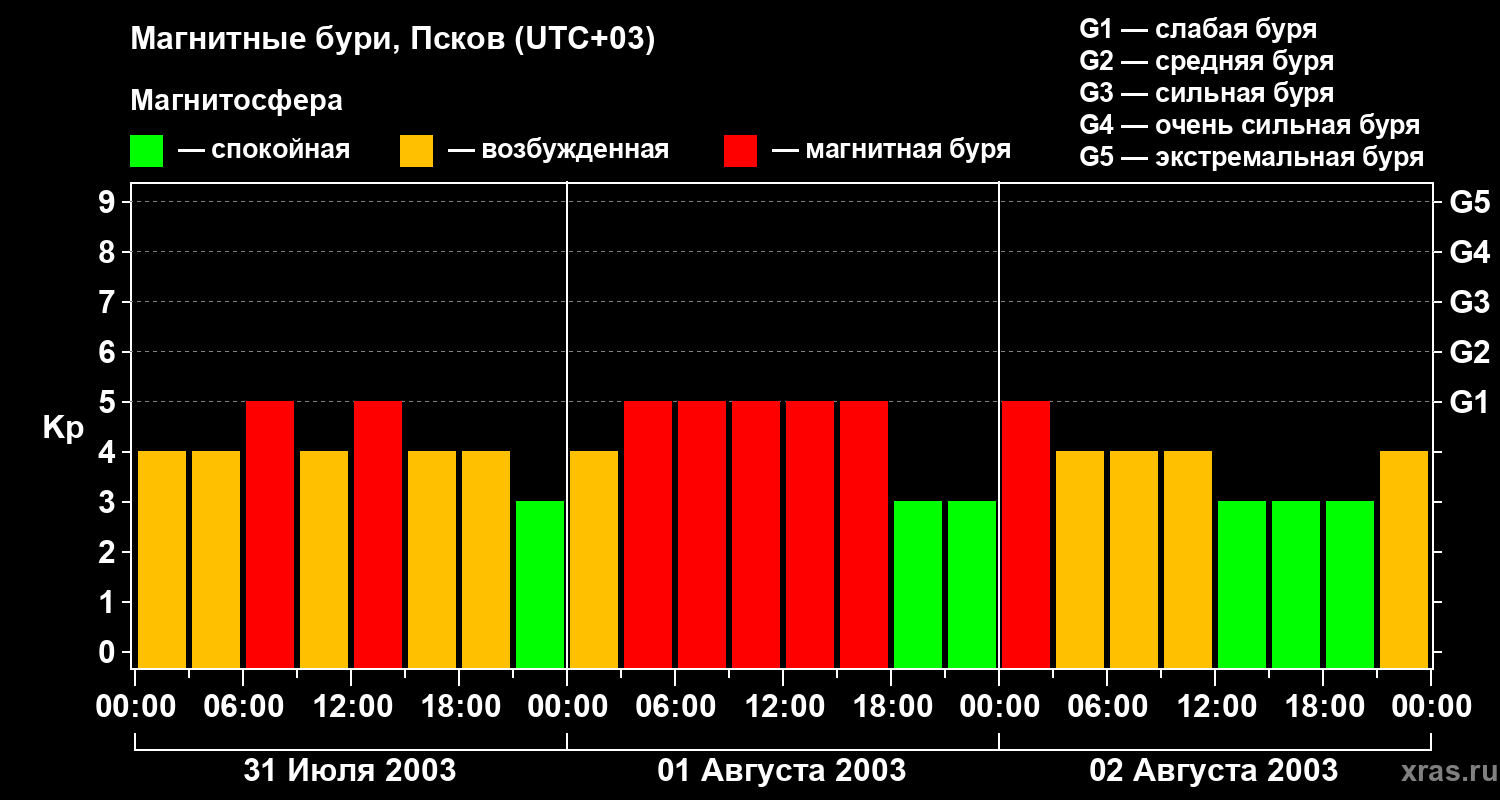Click the 'G5 — экстремальная буря' legend text
The width and height of the screenshot is (1500, 800).
pyautogui.click(x=1251, y=157)
